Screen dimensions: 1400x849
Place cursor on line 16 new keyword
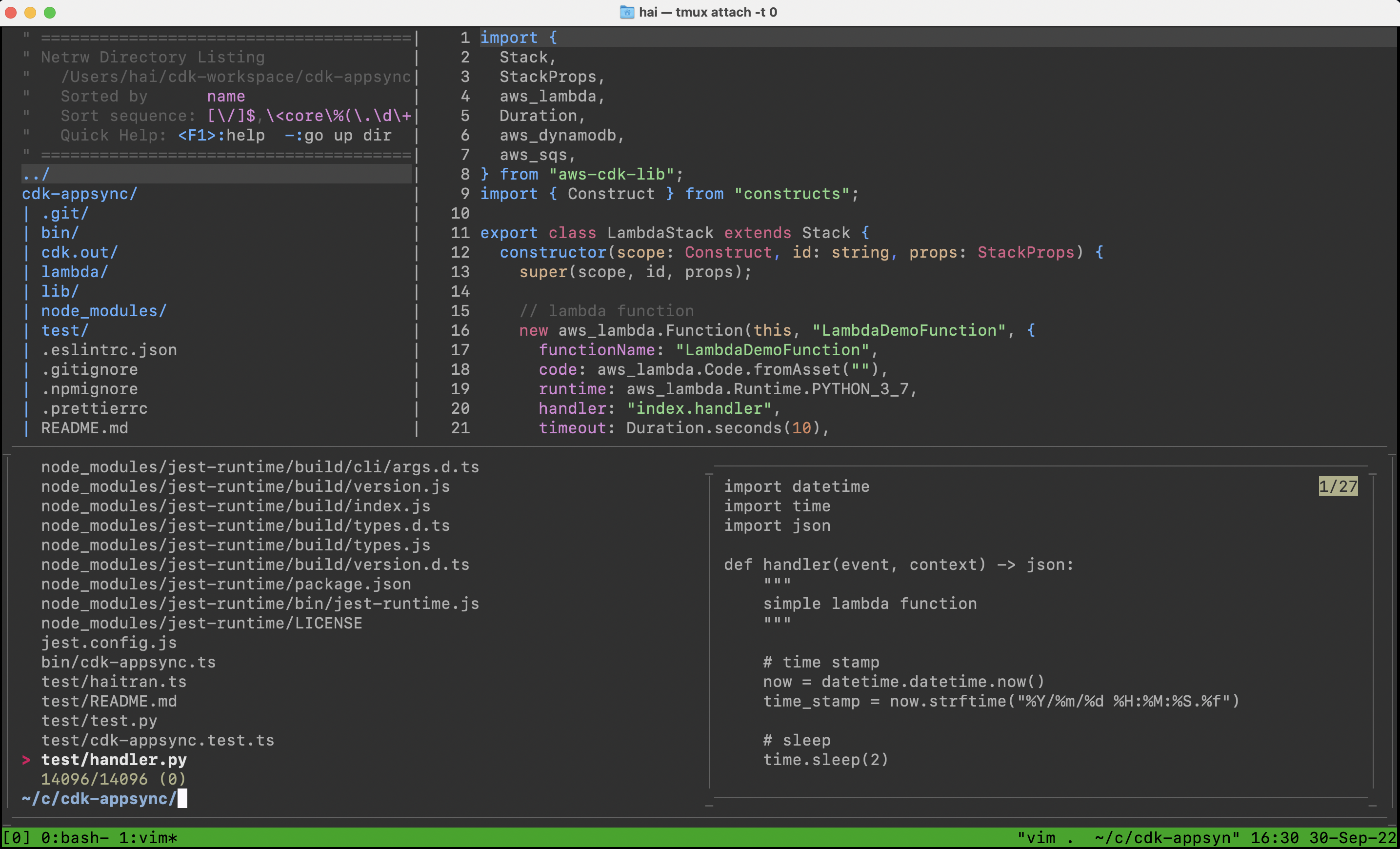[533, 330]
